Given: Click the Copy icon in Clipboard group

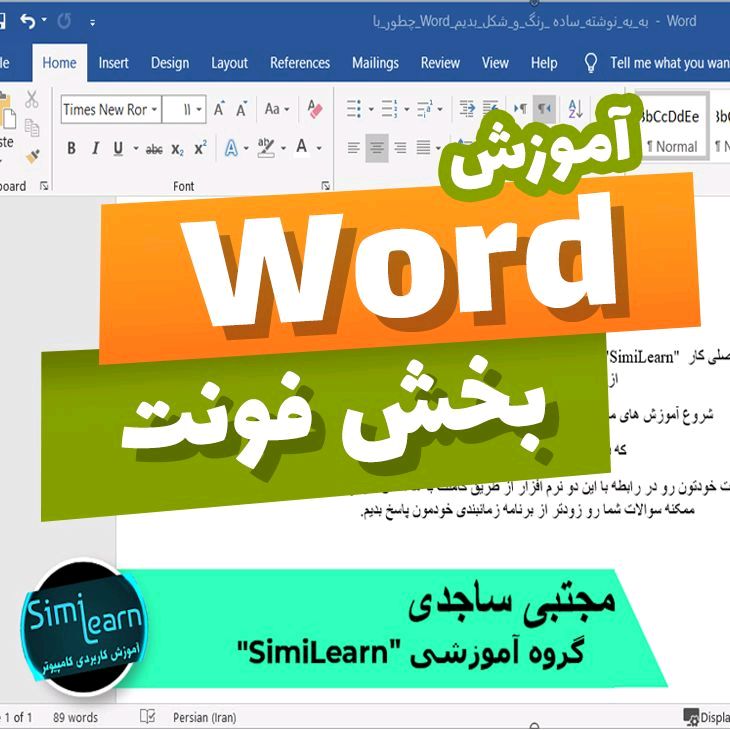Looking at the screenshot, I should 32,128.
